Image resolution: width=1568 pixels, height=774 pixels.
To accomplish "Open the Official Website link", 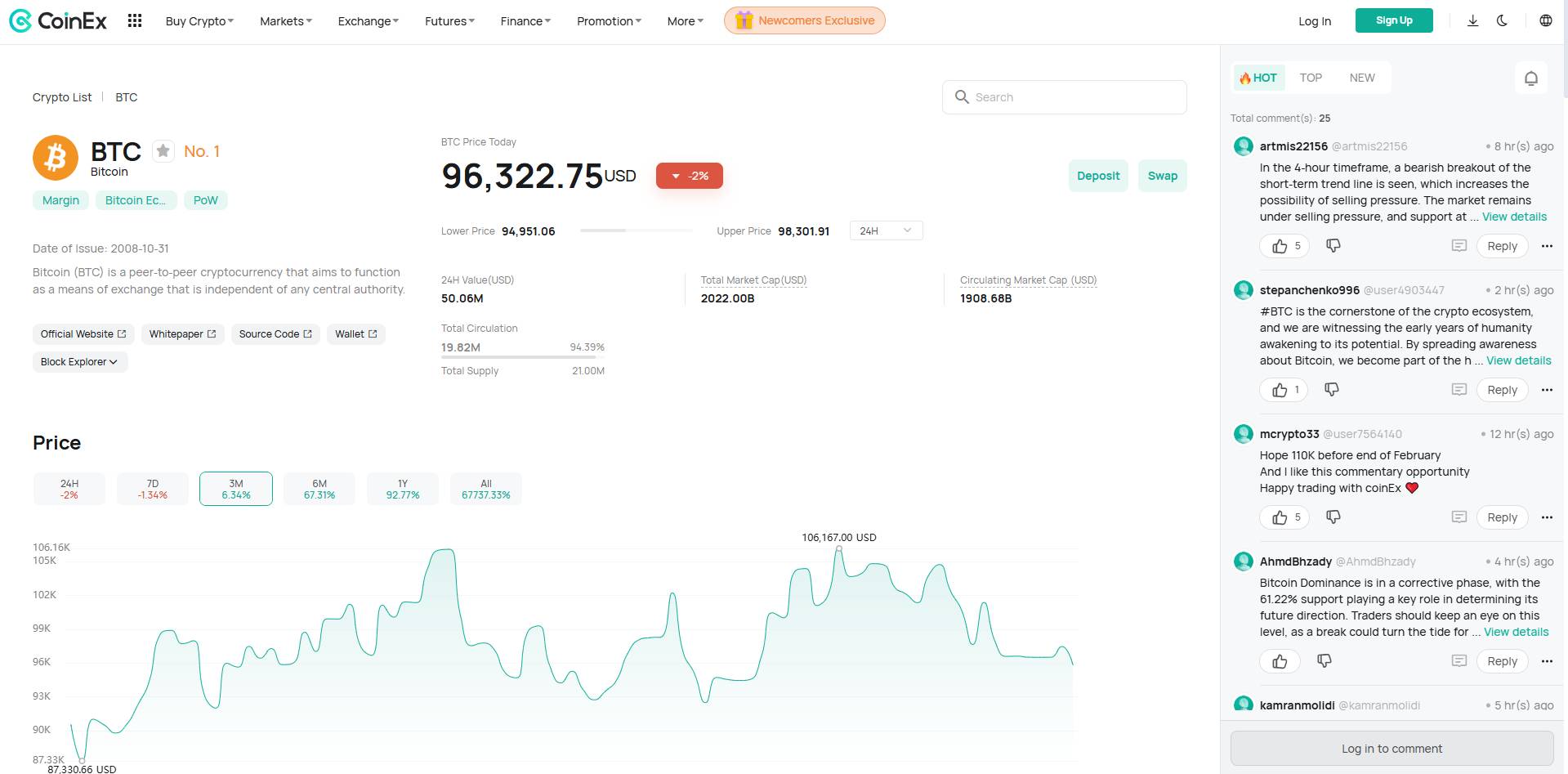I will click(83, 334).
